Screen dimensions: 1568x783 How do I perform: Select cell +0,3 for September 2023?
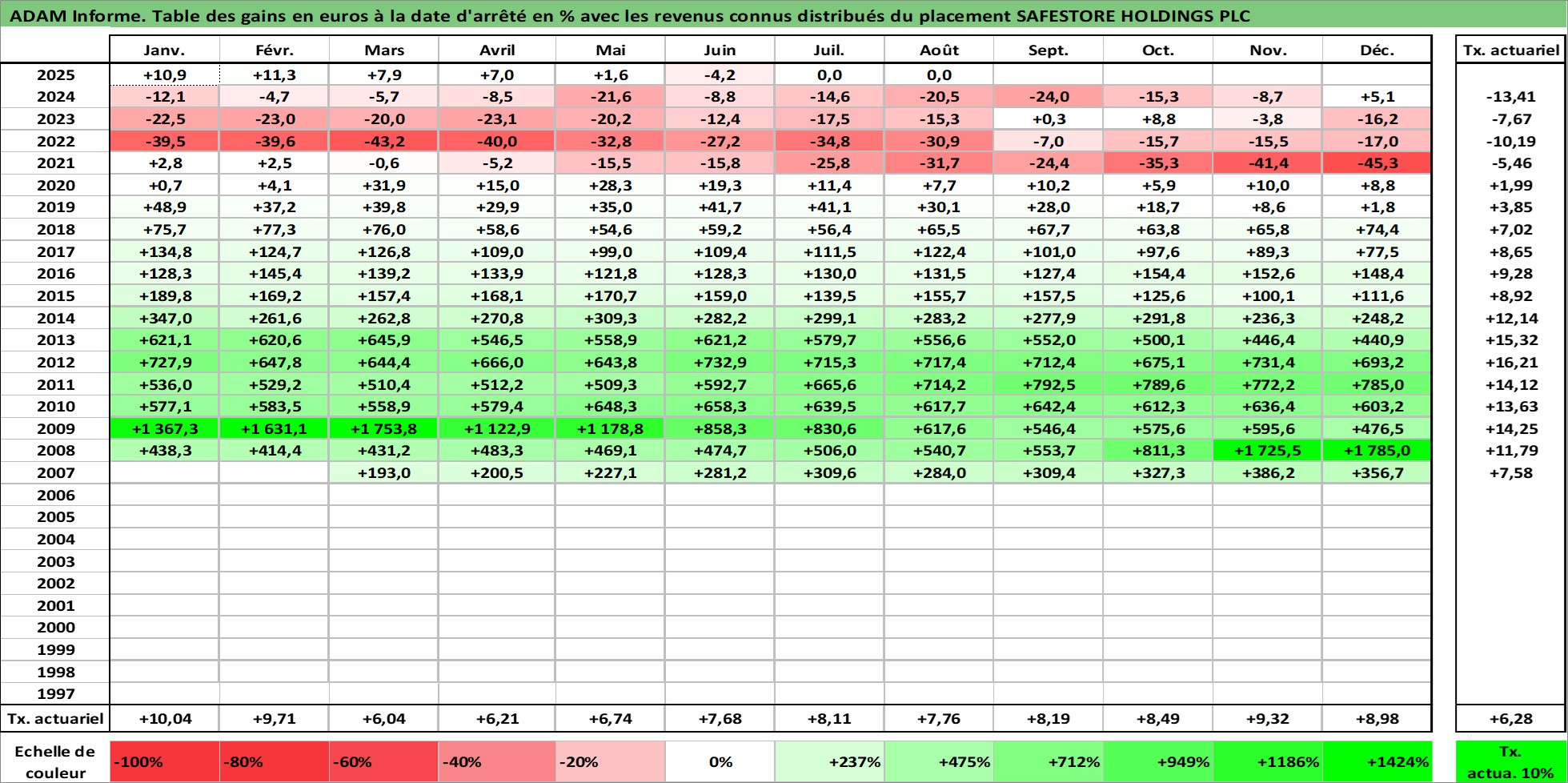[x=1049, y=118]
